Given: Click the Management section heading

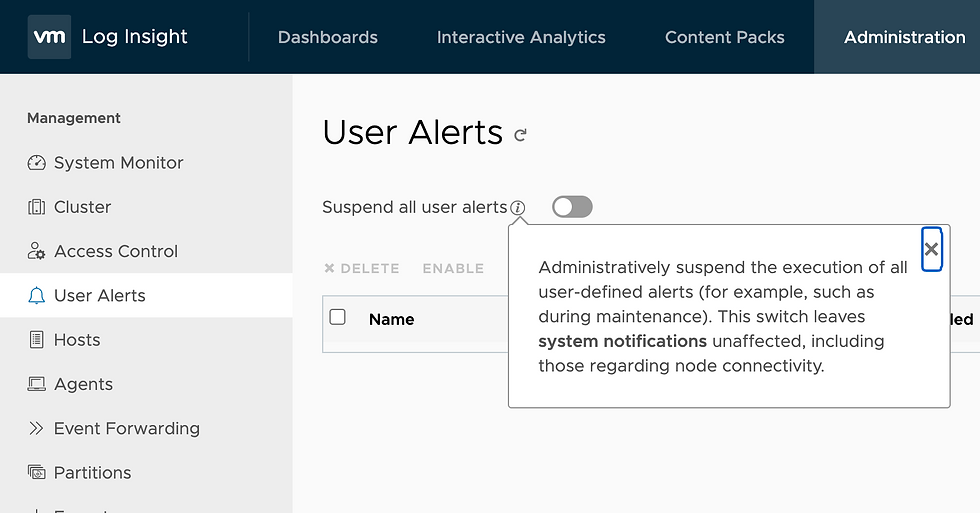Looking at the screenshot, I should coord(74,118).
